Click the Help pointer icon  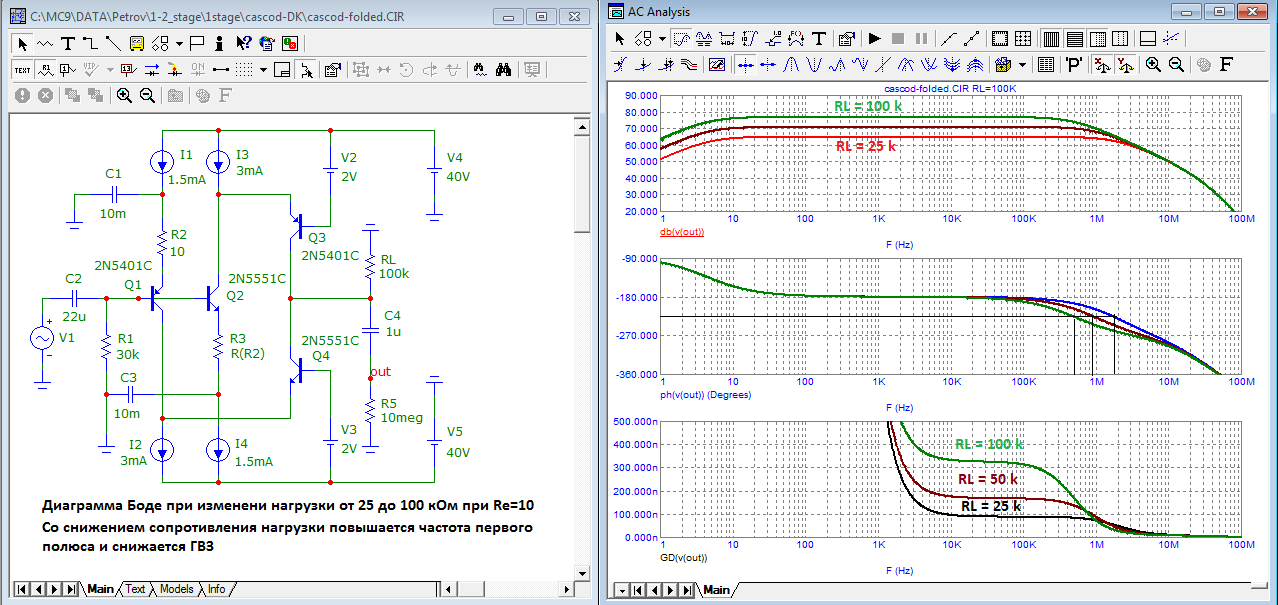(242, 43)
